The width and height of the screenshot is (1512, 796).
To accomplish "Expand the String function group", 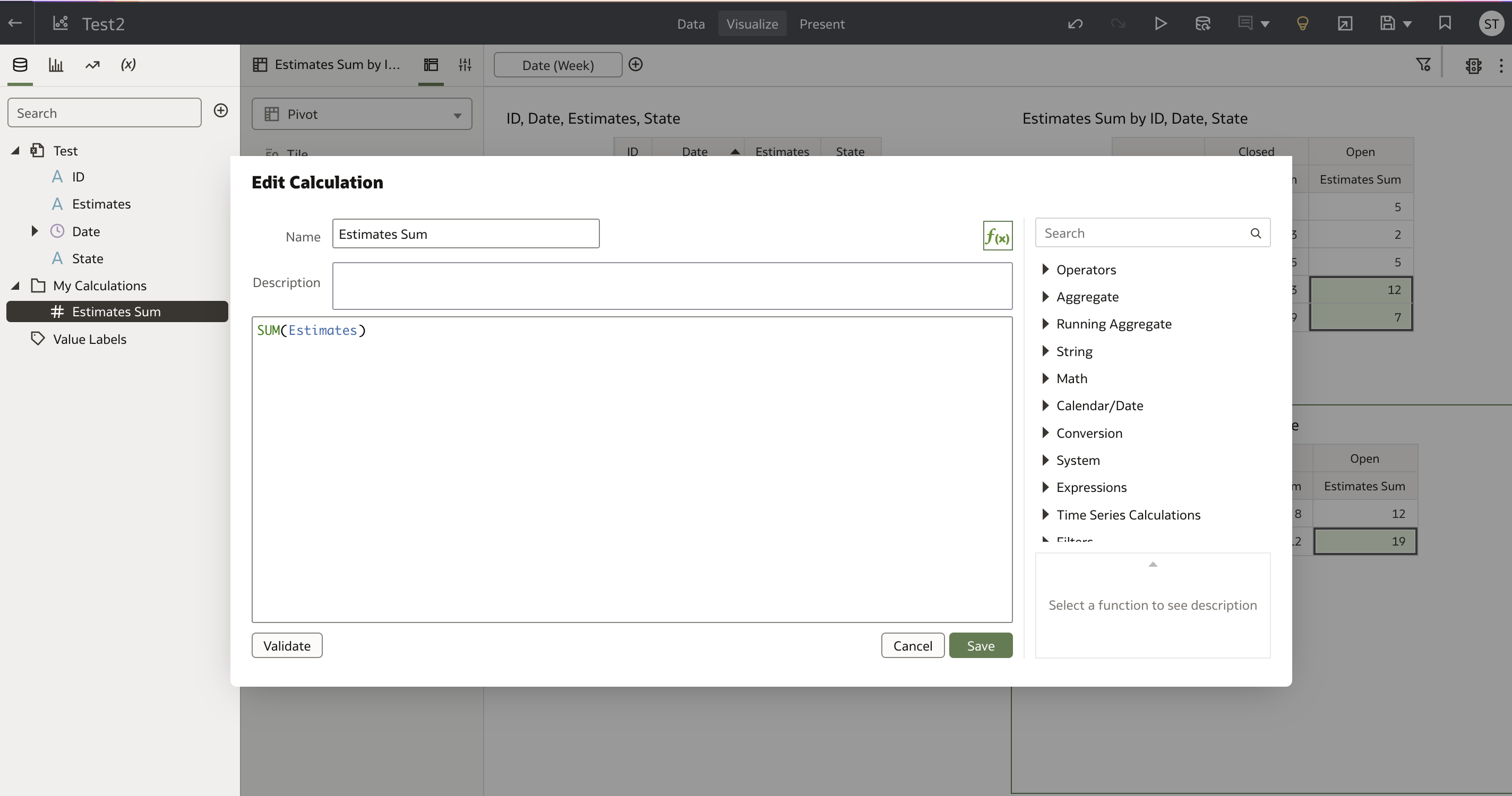I will point(1045,351).
